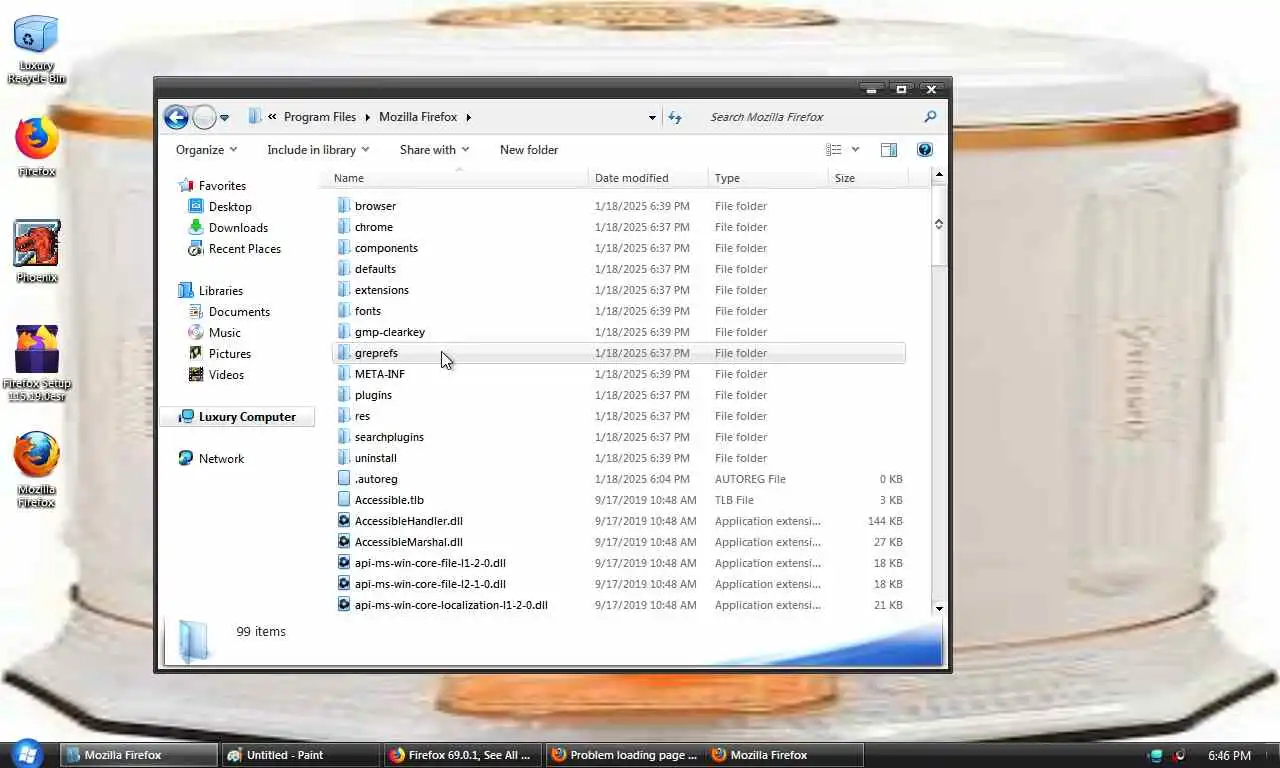Launch Firefox from the desktop shortcut

[36, 147]
